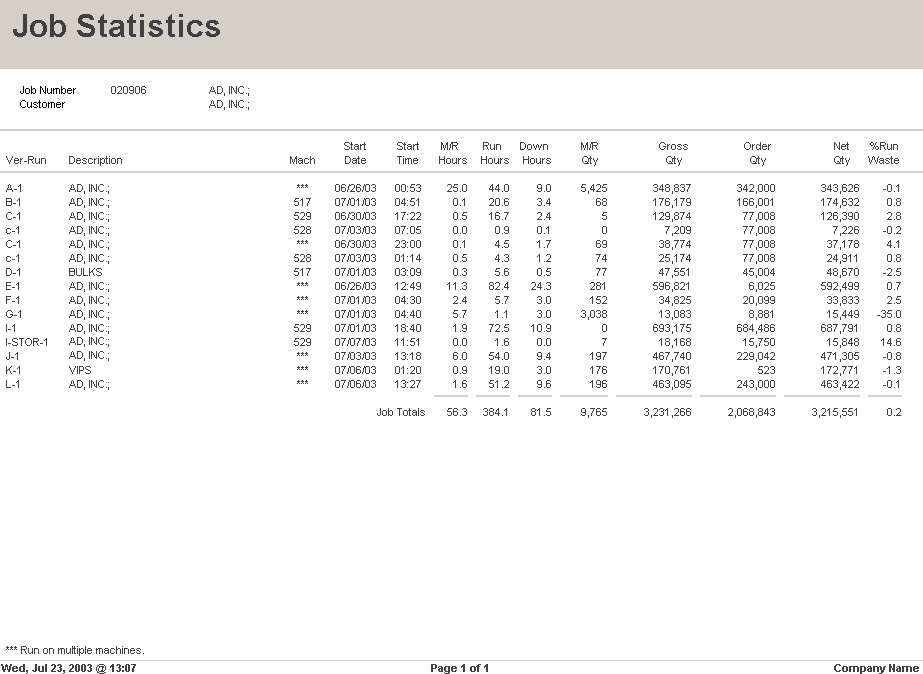Viewport: 923px width, 674px height.
Task: Click the Description column header
Action: [x=95, y=160]
